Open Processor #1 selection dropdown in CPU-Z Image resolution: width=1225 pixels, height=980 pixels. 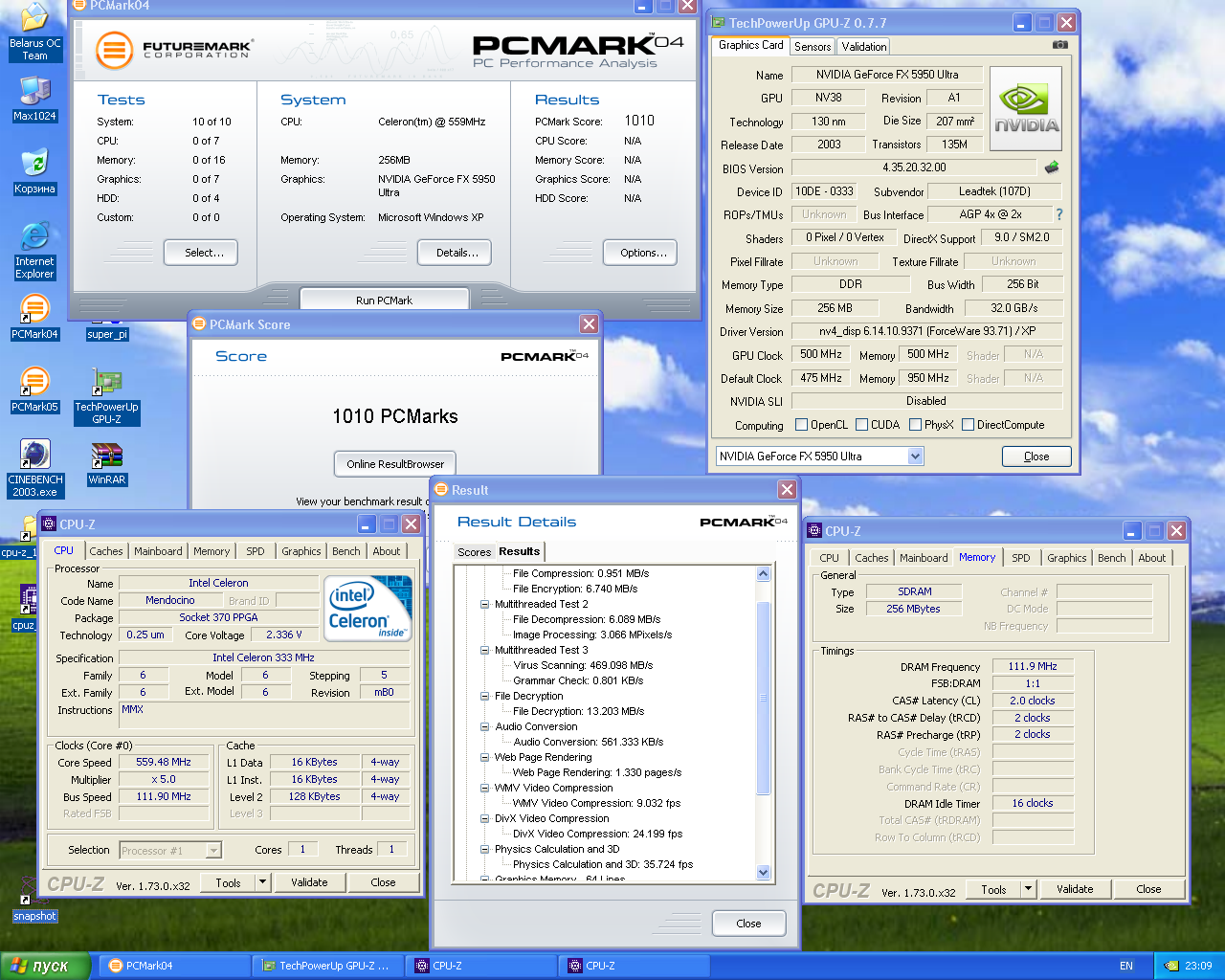tap(213, 850)
